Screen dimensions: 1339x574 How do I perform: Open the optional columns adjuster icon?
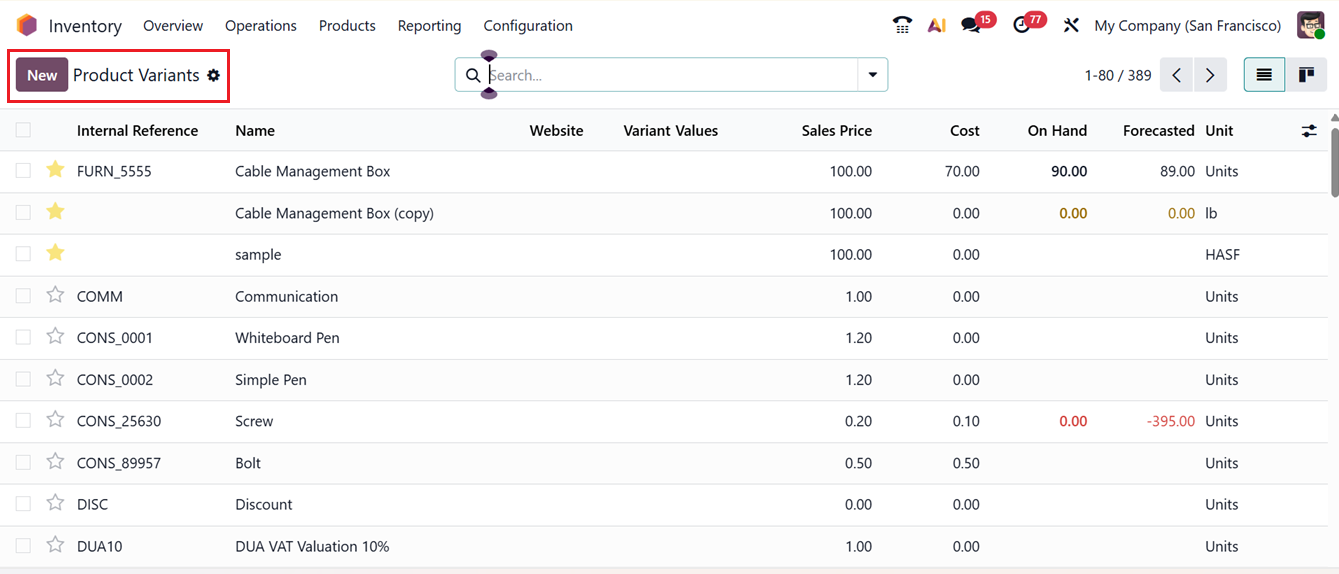1309,131
